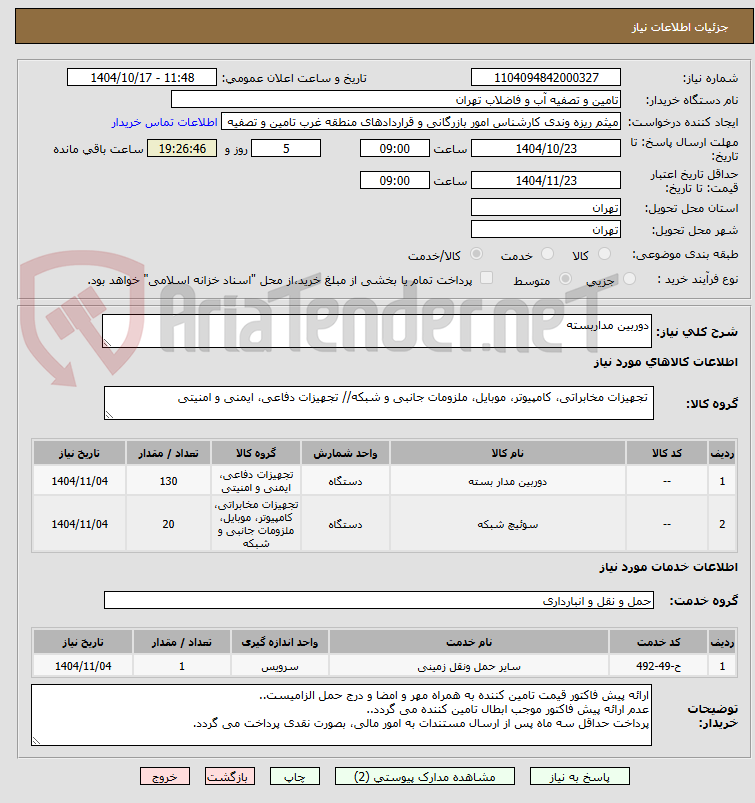The image size is (755, 803).
Task: Click the شماره نیاز number field
Action: [546, 78]
